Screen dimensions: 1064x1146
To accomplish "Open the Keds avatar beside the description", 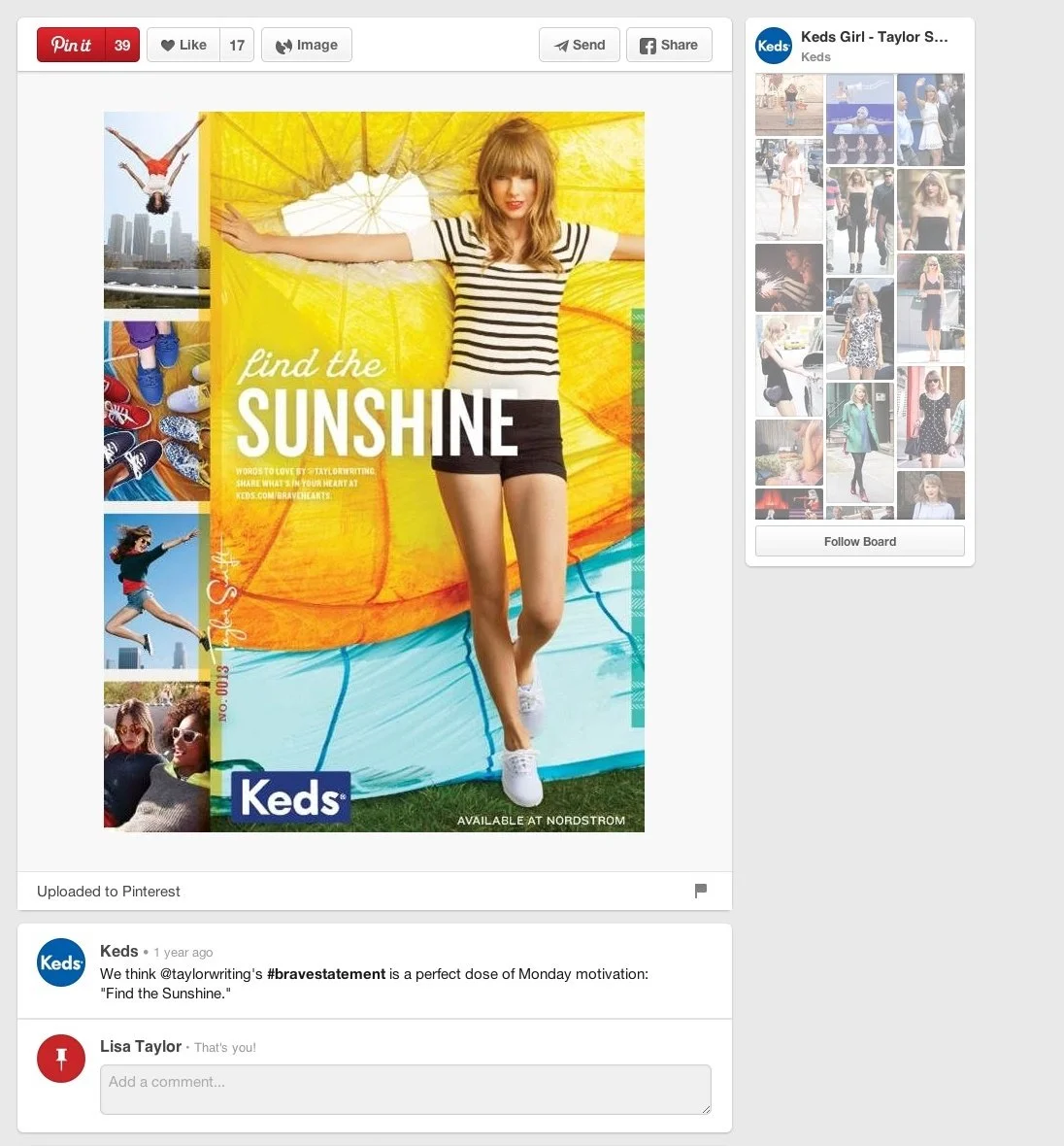I will [x=60, y=961].
